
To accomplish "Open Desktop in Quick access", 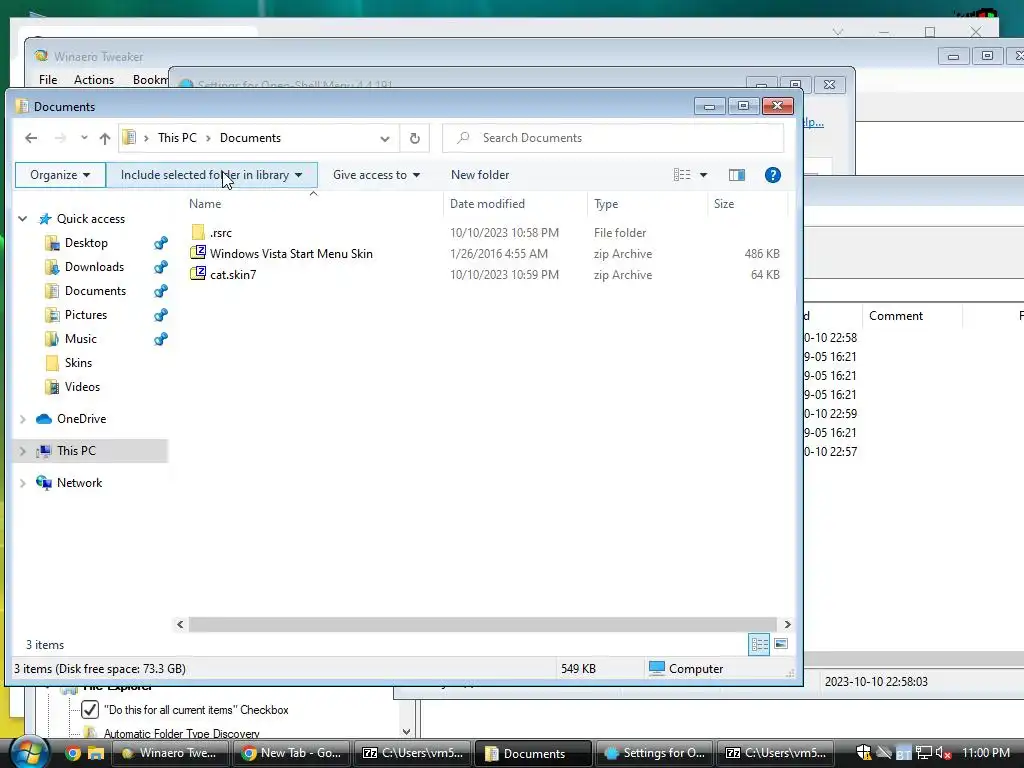I will pyautogui.click(x=86, y=243).
